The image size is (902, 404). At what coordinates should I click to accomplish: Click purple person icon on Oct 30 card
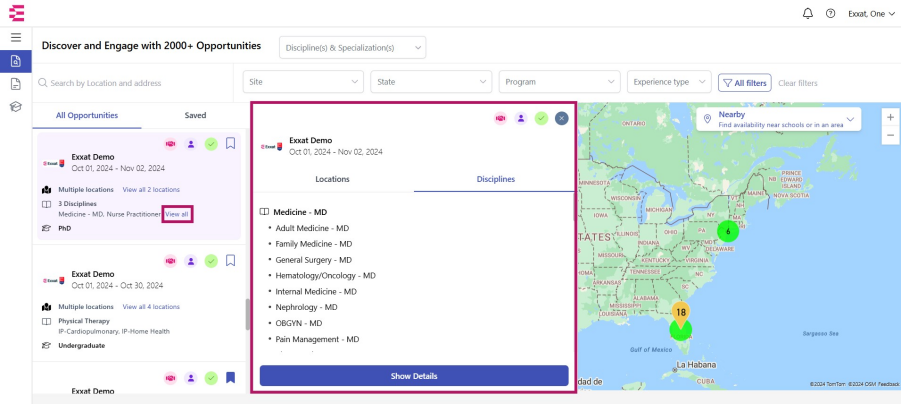pos(190,261)
